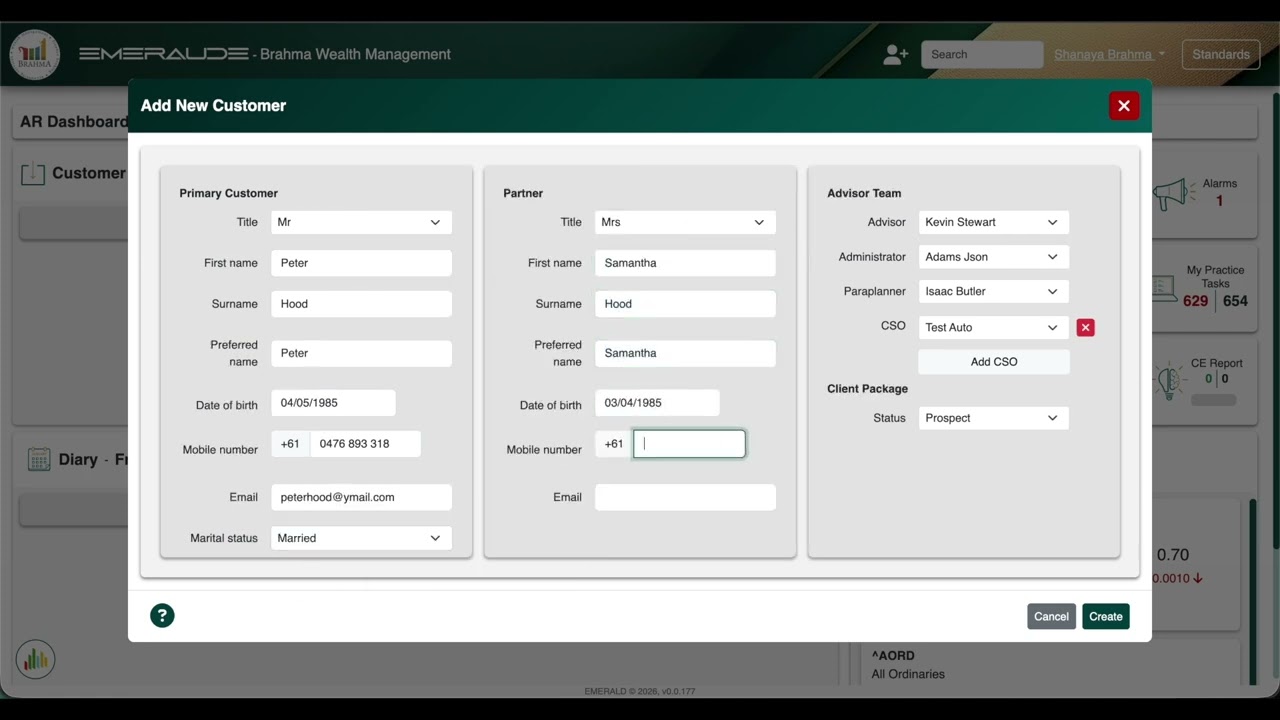Screen dimensions: 1280x720
Task: Open the Primary Customer Title dropdown
Action: coord(361,222)
